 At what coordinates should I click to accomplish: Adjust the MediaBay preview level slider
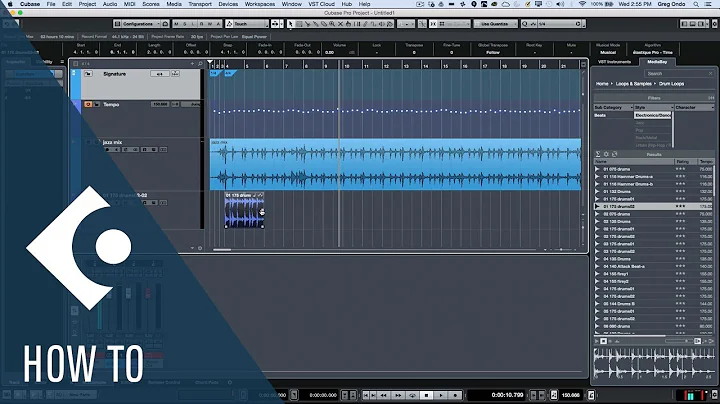point(679,341)
